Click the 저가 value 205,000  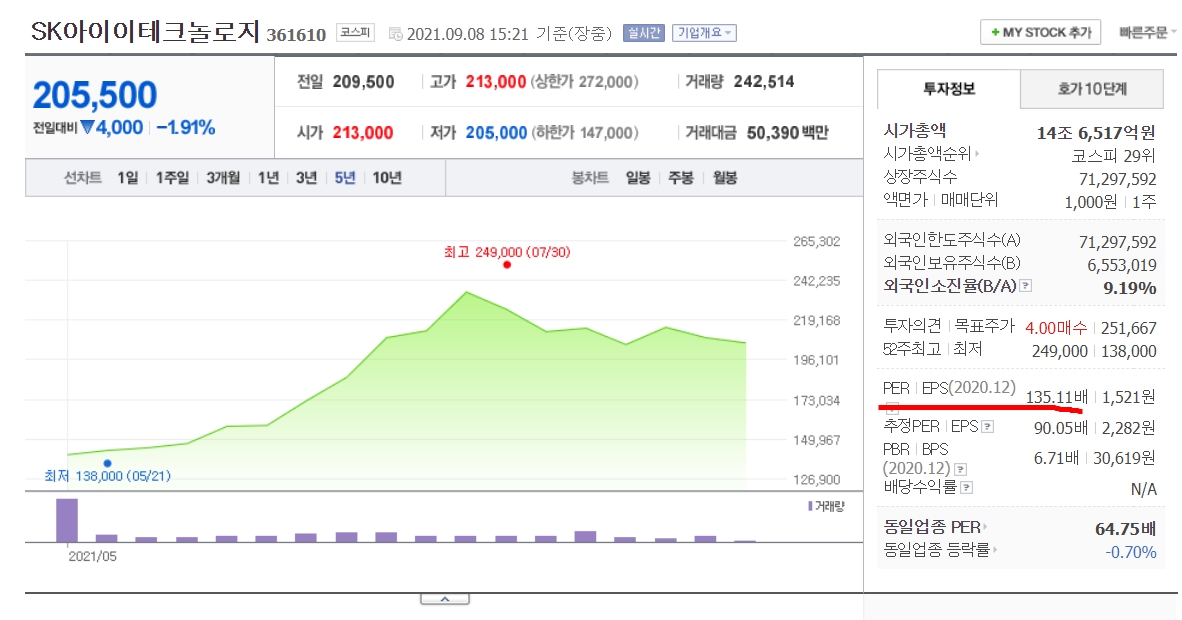(x=496, y=133)
